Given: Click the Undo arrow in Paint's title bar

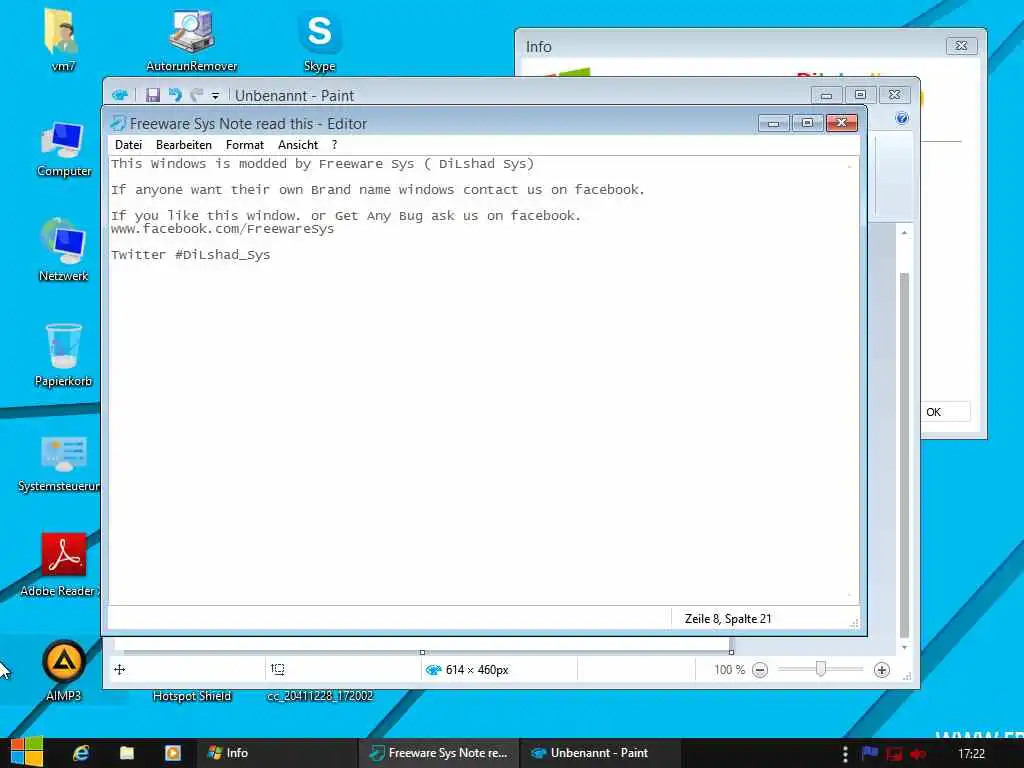Looking at the screenshot, I should [x=175, y=95].
